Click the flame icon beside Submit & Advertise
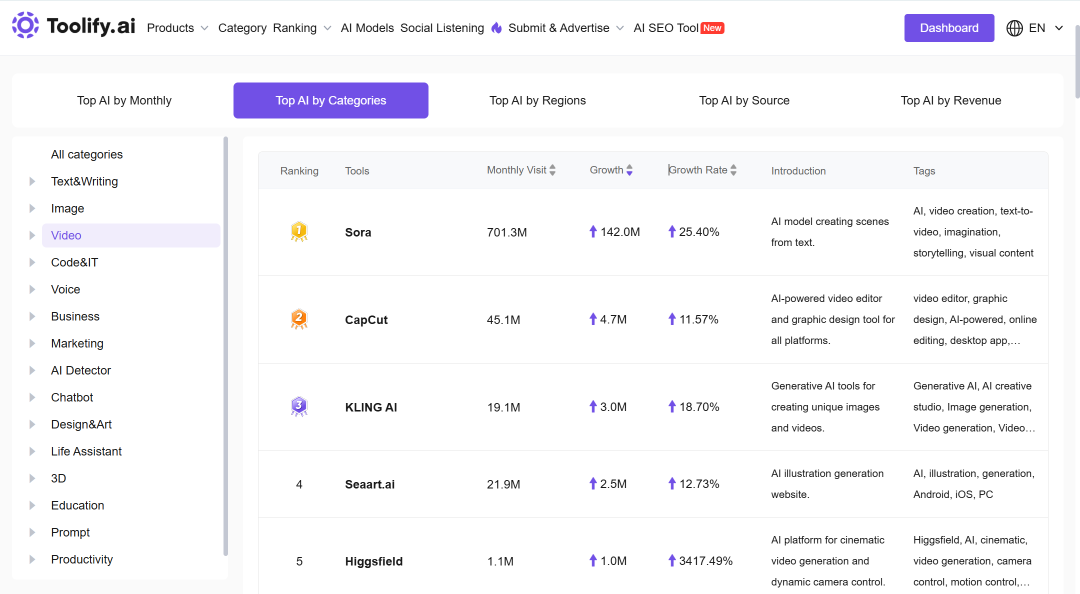Viewport: 1080px width, 594px height. tap(497, 28)
